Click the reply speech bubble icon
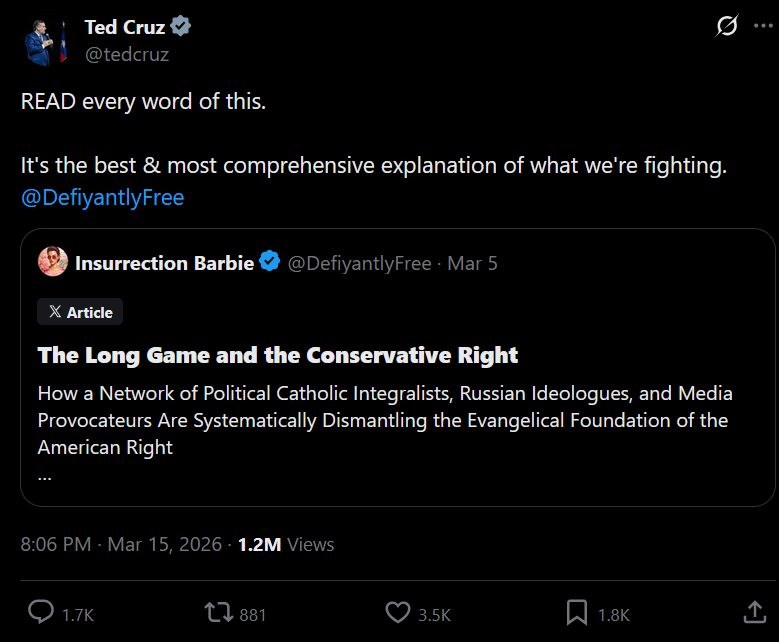This screenshot has width=779, height=642. [x=41, y=613]
